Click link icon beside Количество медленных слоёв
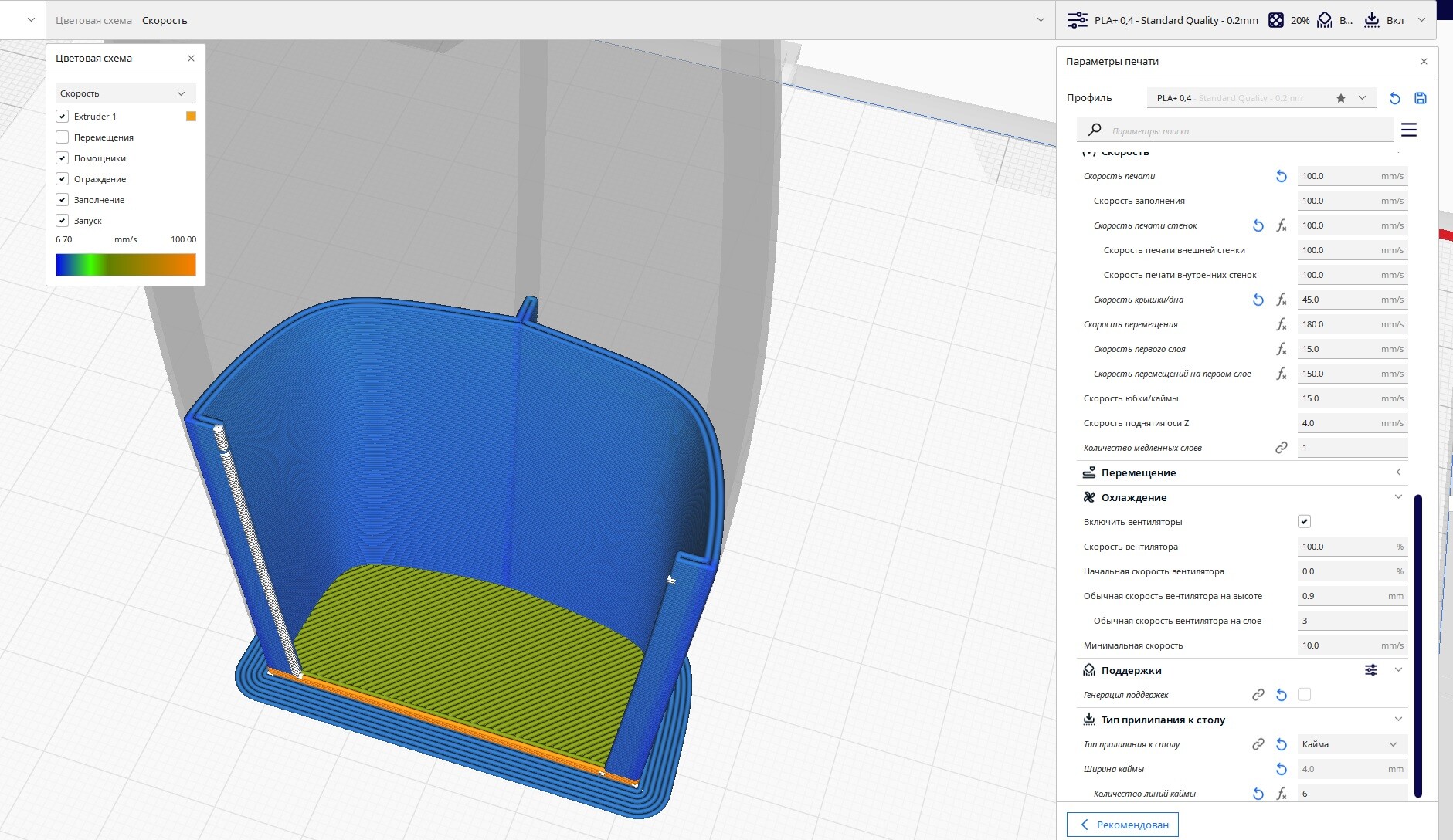This screenshot has width=1453, height=840. [x=1281, y=448]
